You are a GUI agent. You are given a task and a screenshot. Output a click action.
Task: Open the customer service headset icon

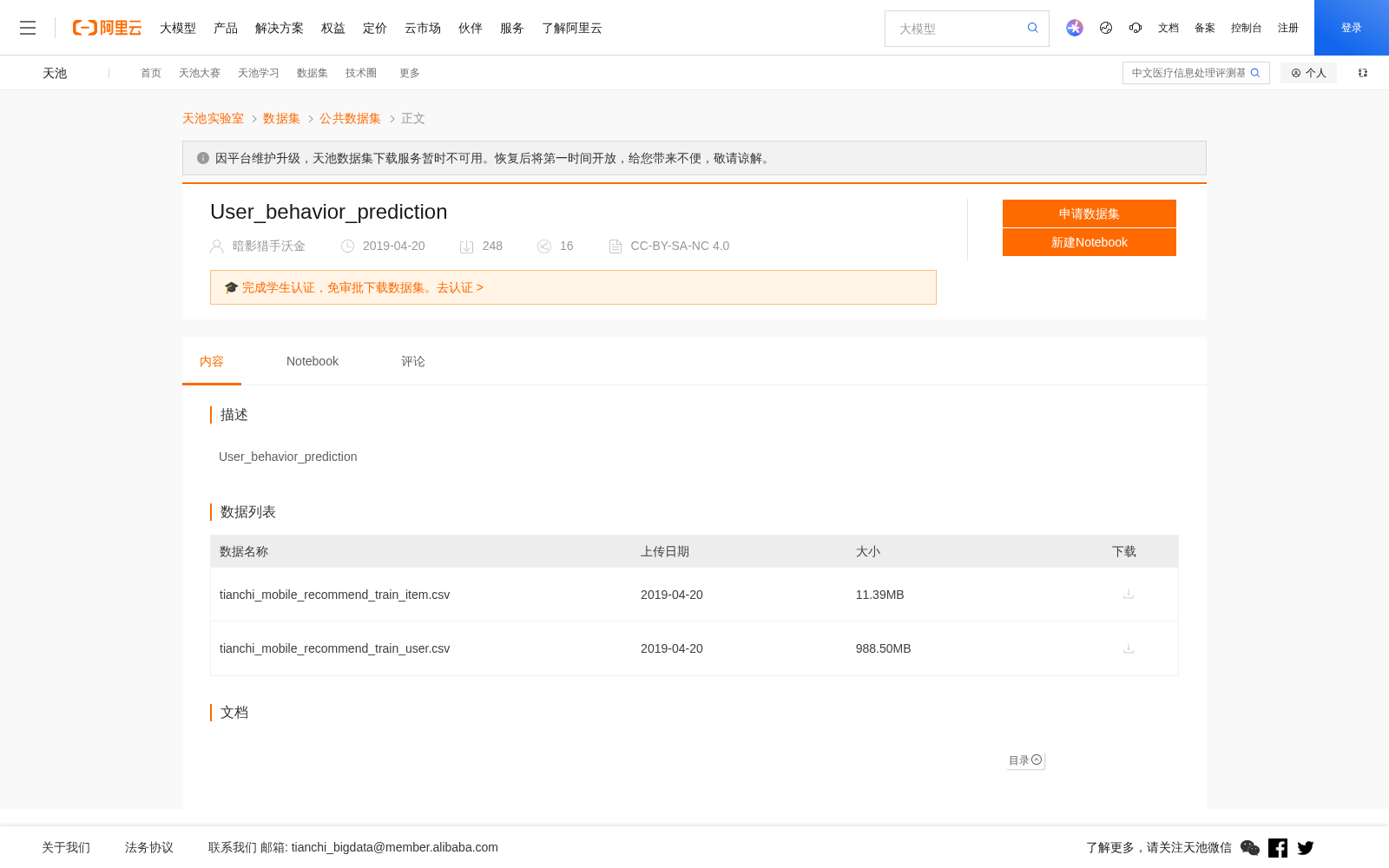(x=1136, y=28)
